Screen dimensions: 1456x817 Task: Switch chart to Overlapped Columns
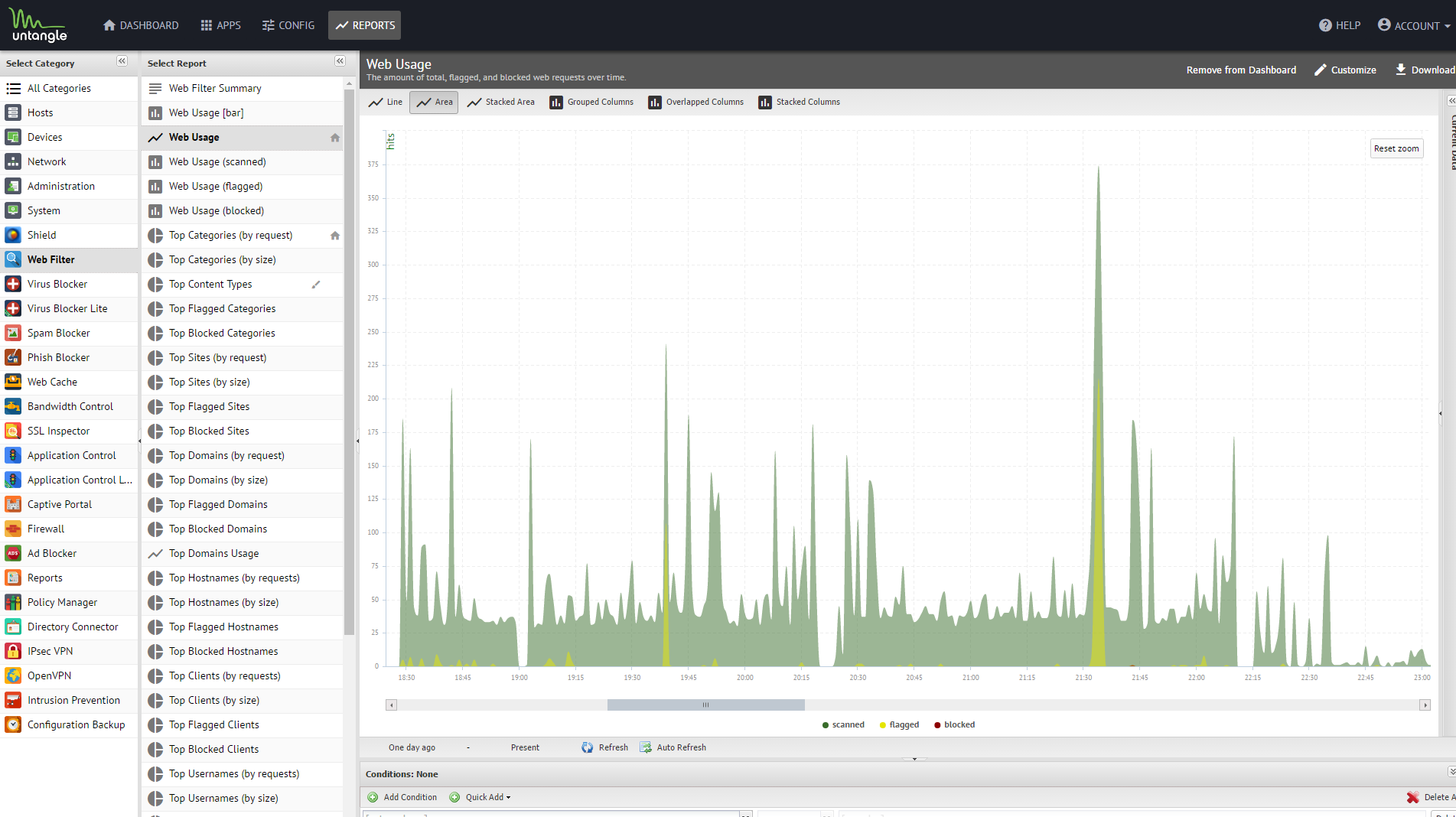point(695,102)
